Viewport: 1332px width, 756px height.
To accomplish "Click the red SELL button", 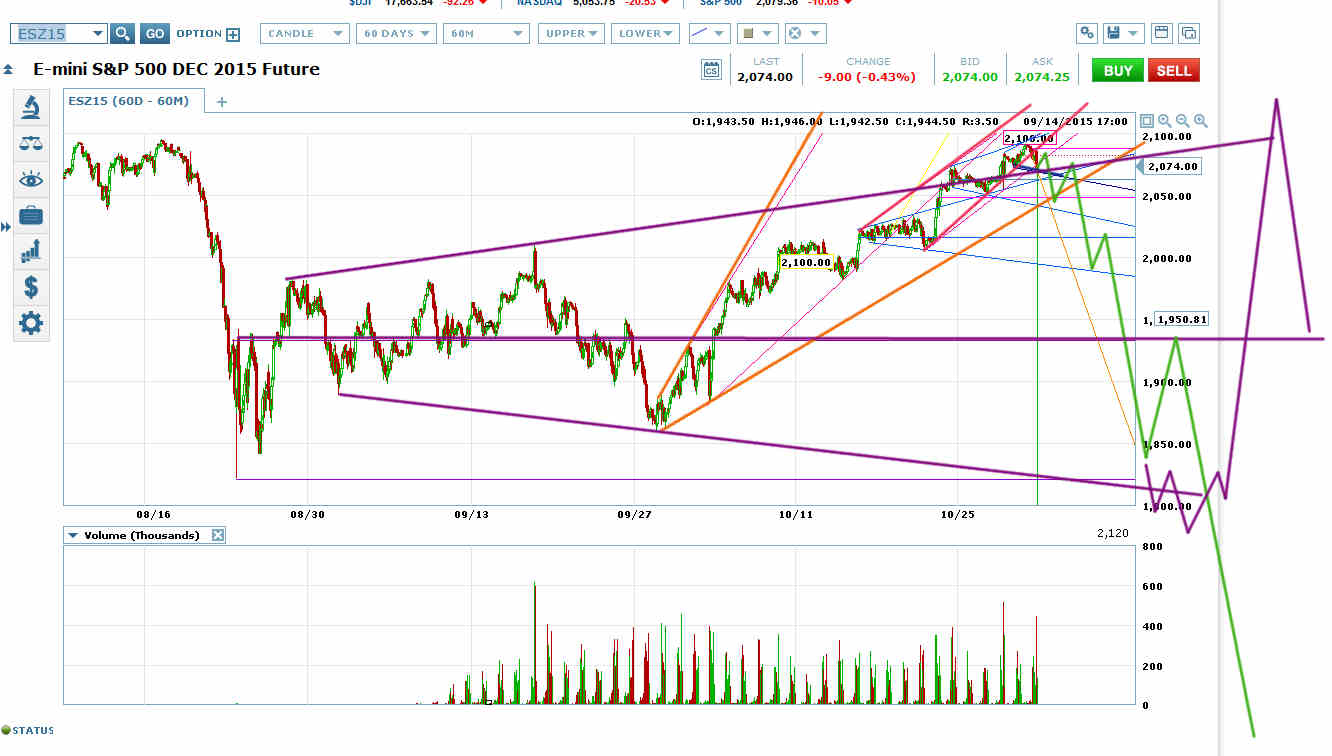I will click(x=1174, y=70).
